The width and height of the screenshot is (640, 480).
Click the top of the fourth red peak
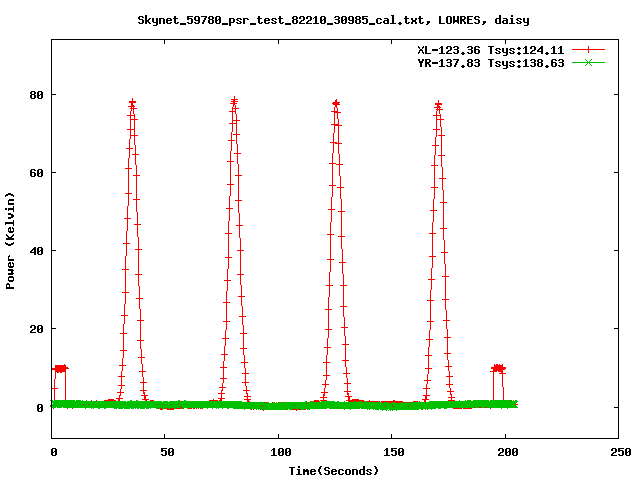tap(438, 104)
